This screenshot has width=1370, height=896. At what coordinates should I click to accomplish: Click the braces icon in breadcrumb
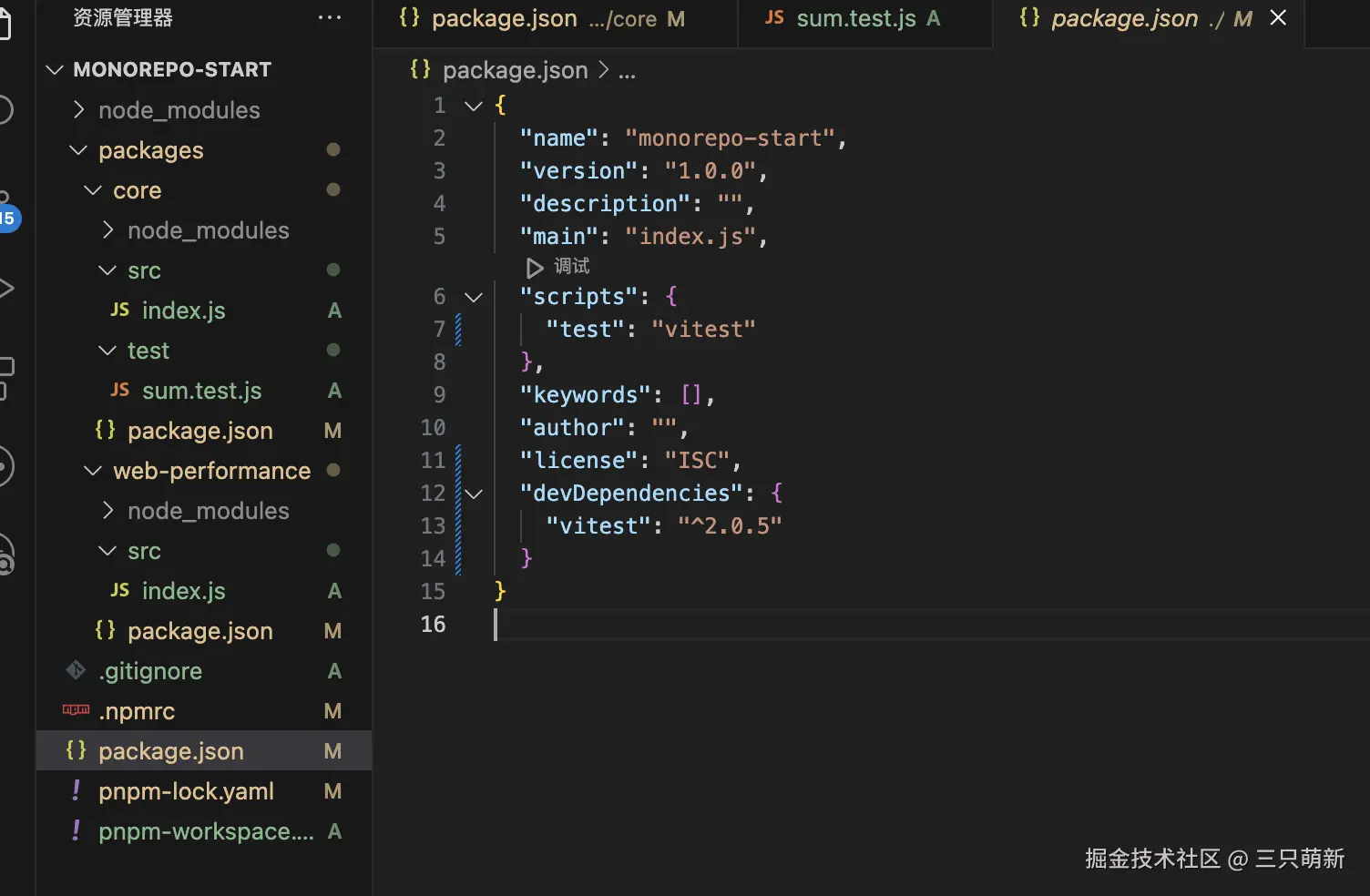[420, 69]
